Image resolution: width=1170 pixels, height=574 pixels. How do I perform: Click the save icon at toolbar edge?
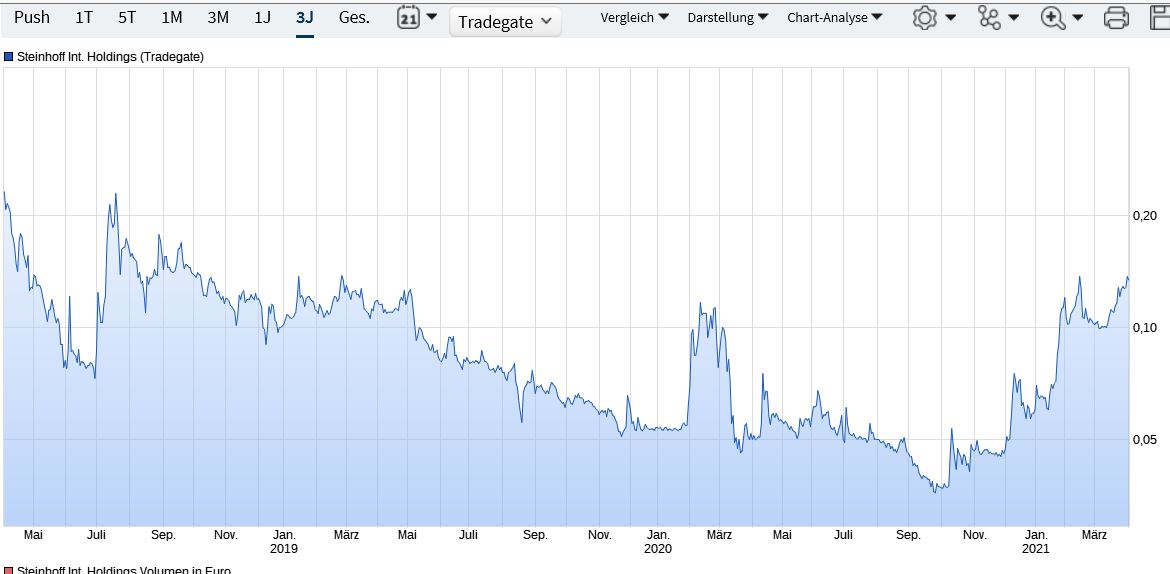point(1160,18)
